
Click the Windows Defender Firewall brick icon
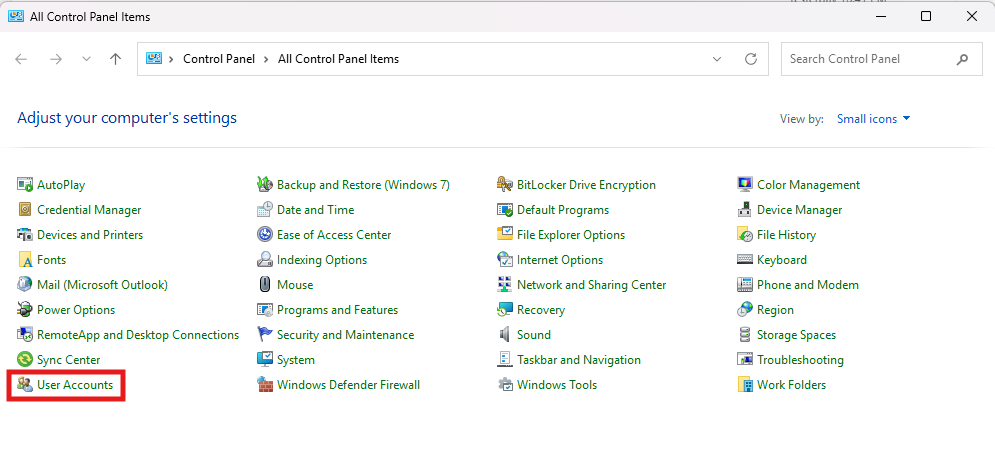[265, 385]
